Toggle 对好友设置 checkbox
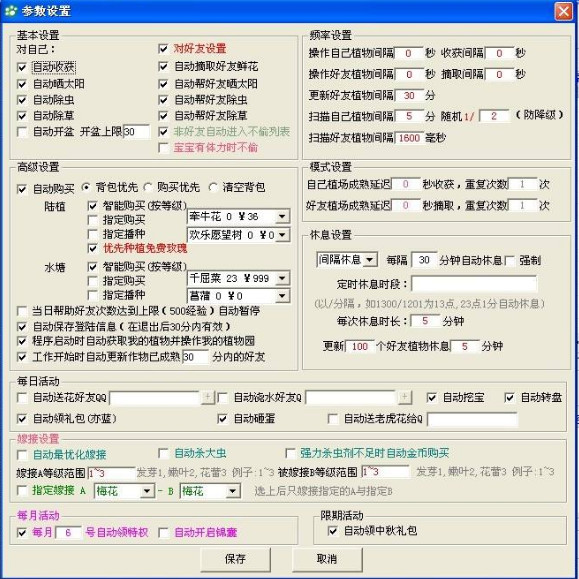The image size is (579, 579). 163,49
